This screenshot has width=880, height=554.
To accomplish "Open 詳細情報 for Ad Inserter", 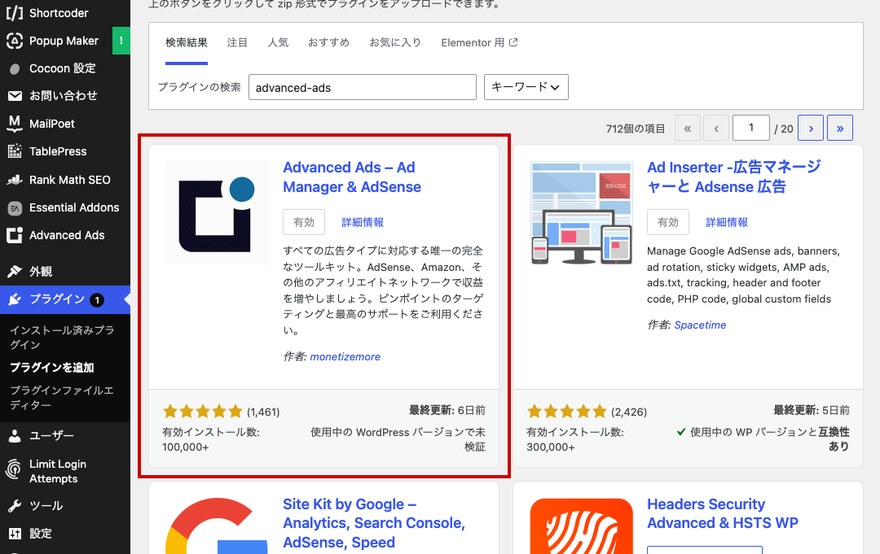I will click(727, 222).
